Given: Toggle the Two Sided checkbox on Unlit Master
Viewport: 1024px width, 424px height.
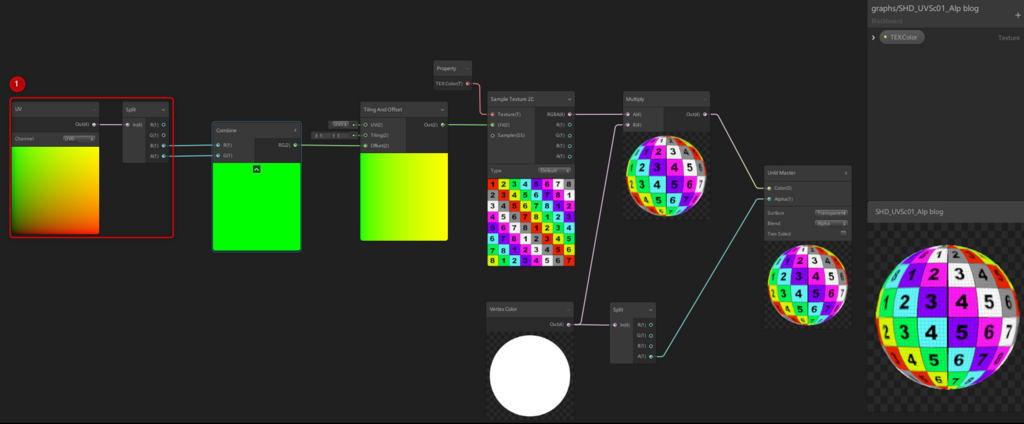Looking at the screenshot, I should tap(844, 233).
